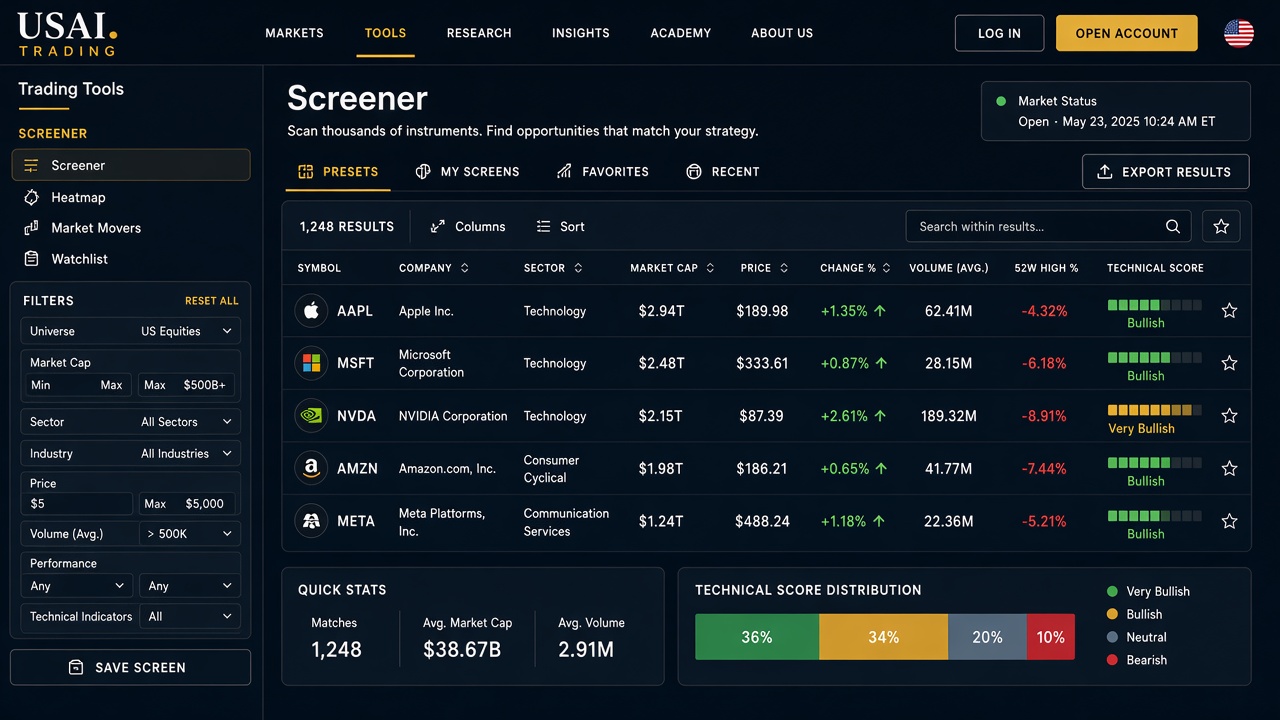Sort by Market Cap column header
The image size is (1280, 720).
click(672, 268)
